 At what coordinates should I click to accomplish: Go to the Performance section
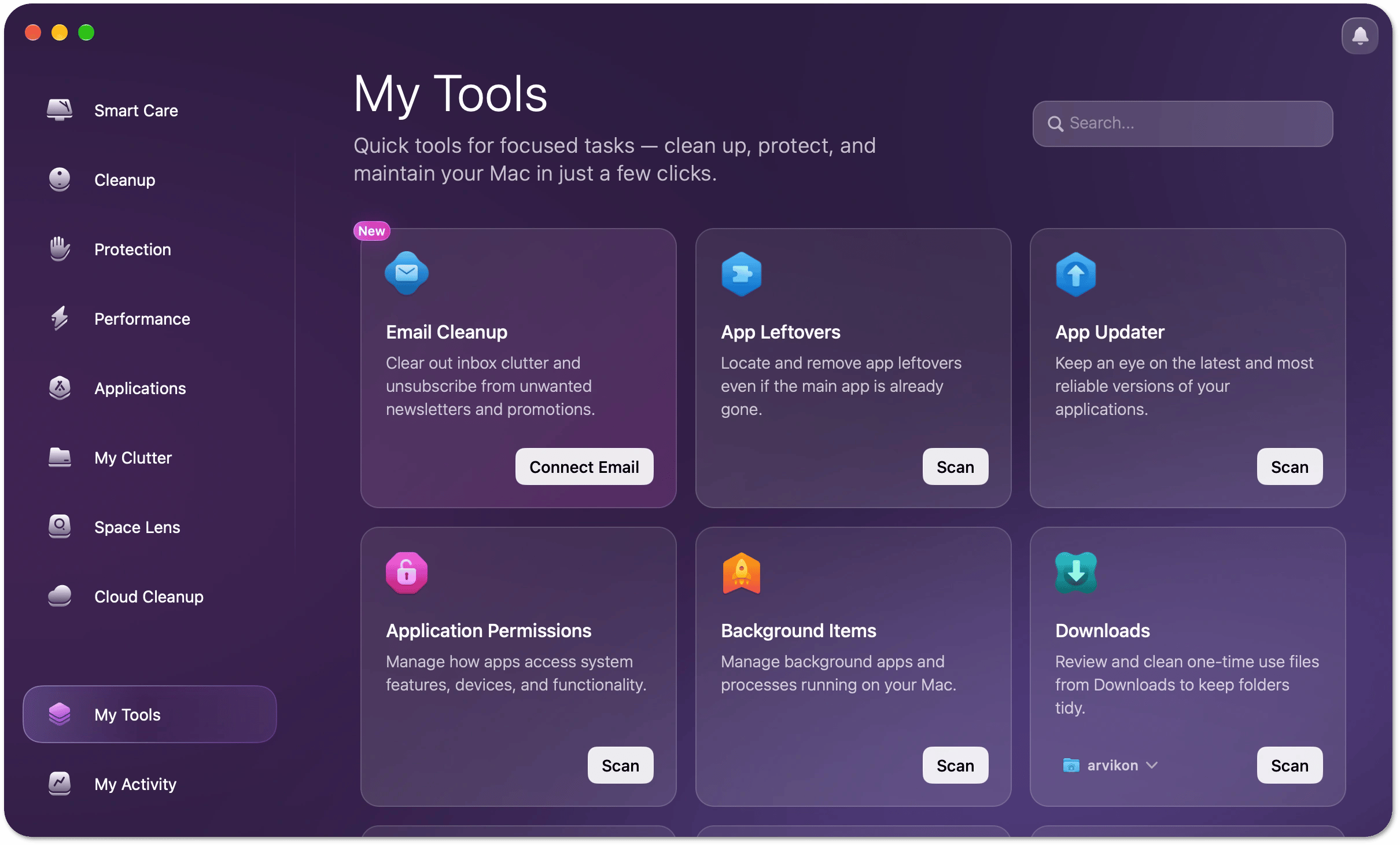click(x=142, y=318)
